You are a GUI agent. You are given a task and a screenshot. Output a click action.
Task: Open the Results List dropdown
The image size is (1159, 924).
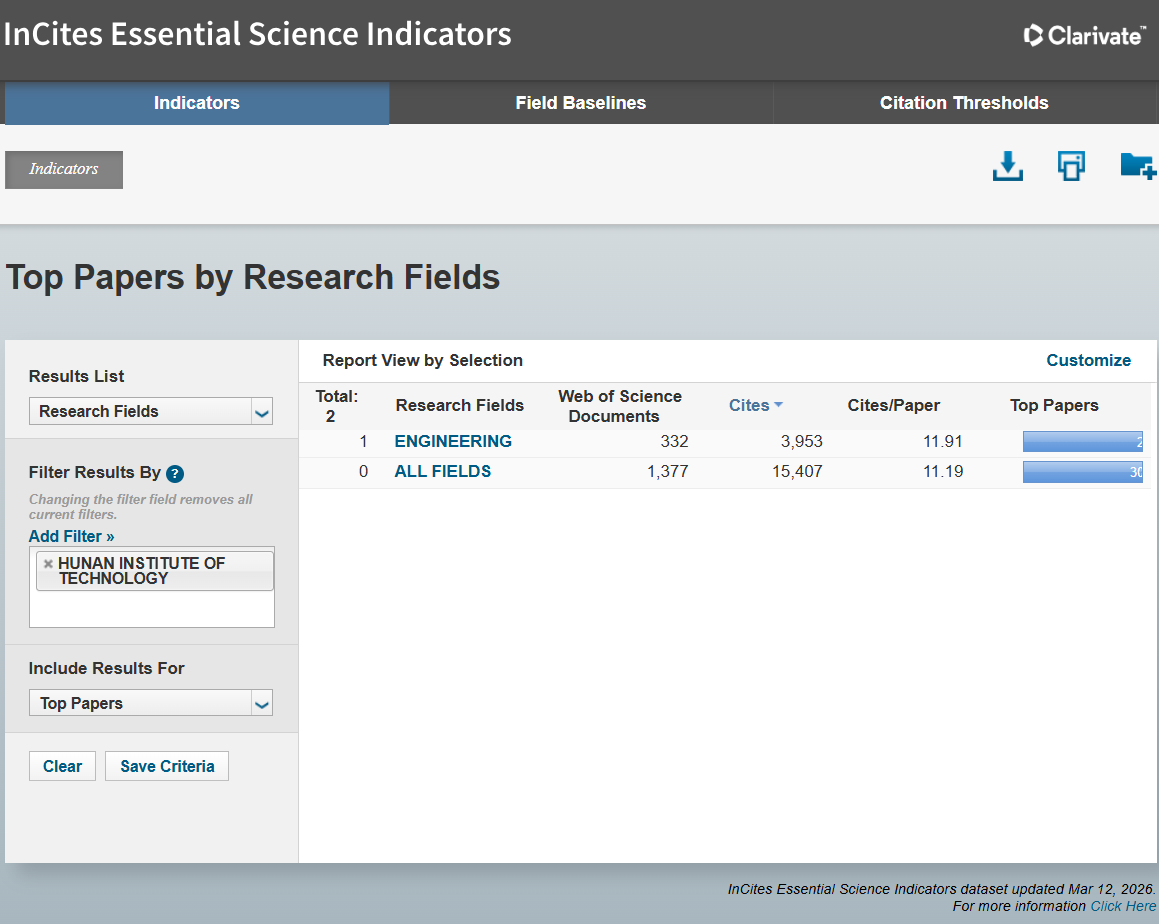pos(151,411)
